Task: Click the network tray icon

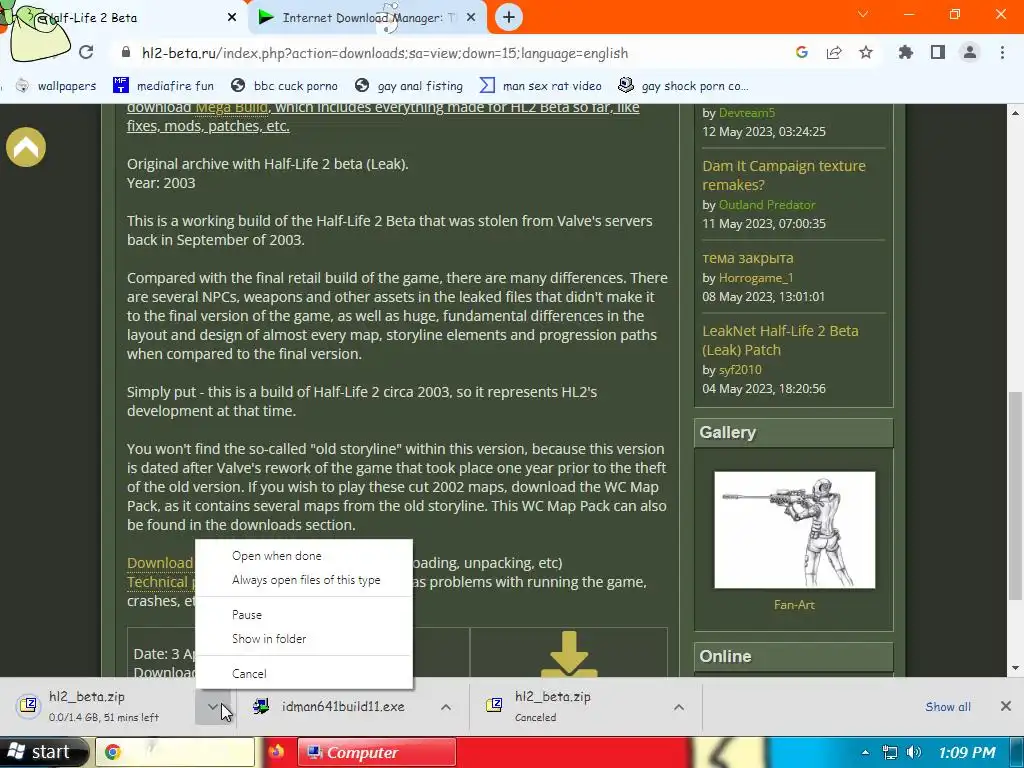Action: [889, 752]
